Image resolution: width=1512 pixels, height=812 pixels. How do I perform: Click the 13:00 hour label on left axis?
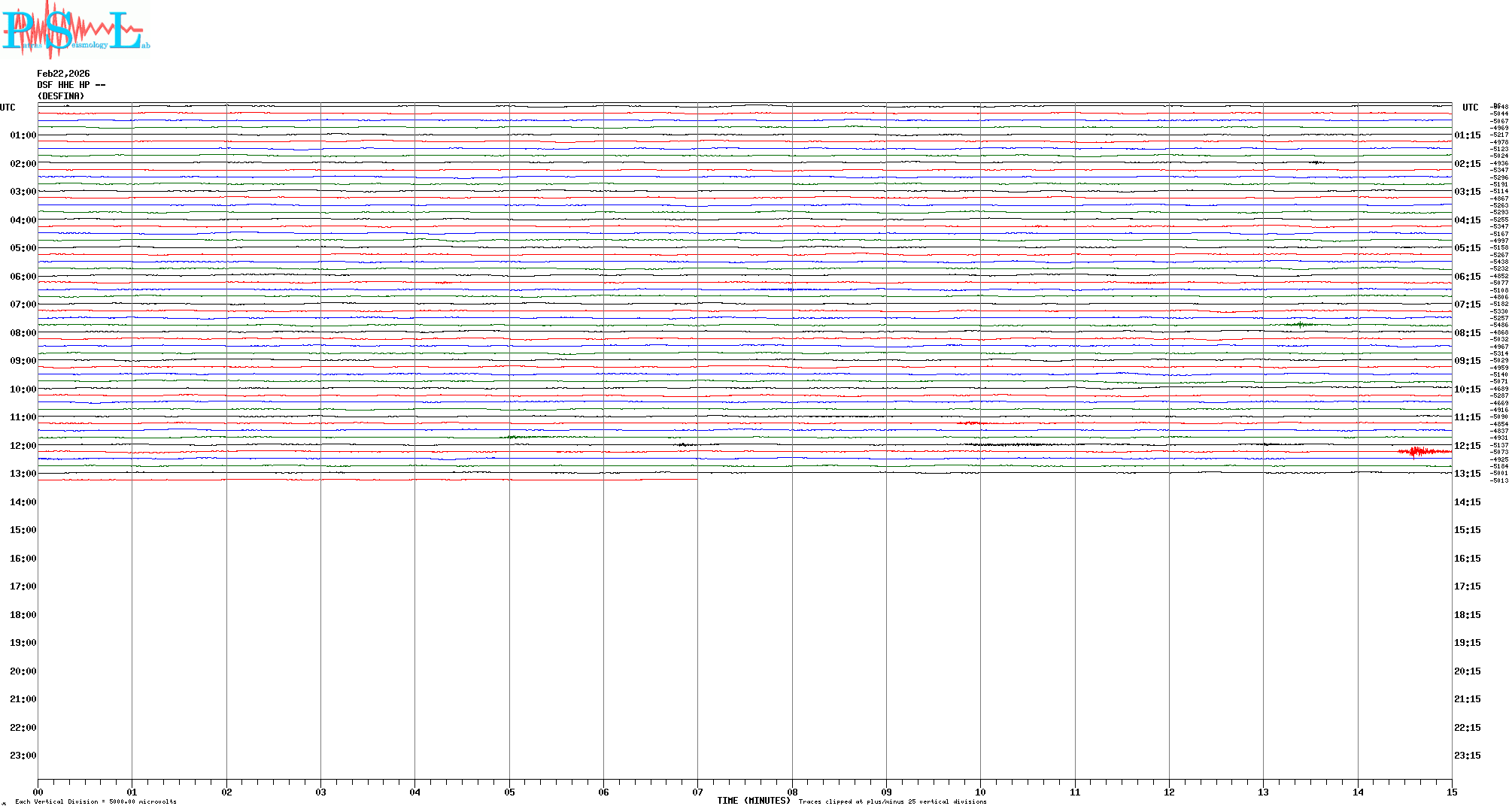pyautogui.click(x=23, y=474)
